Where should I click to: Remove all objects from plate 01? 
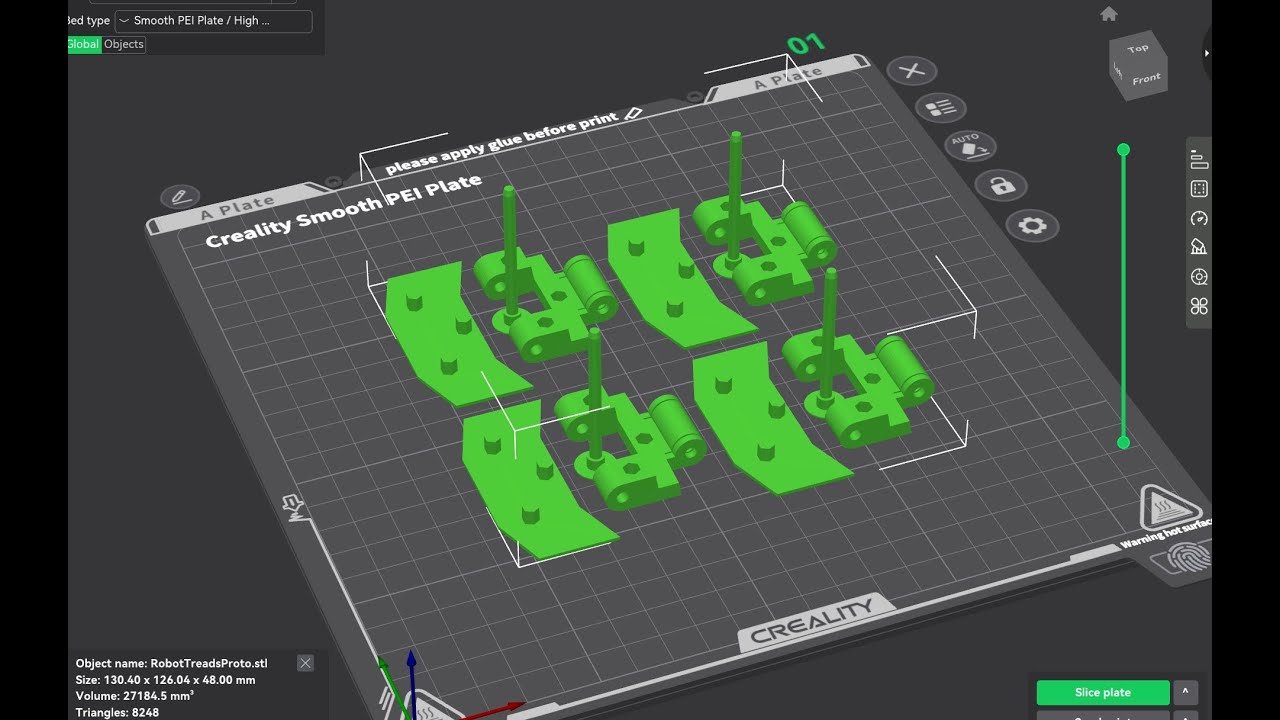(x=911, y=71)
